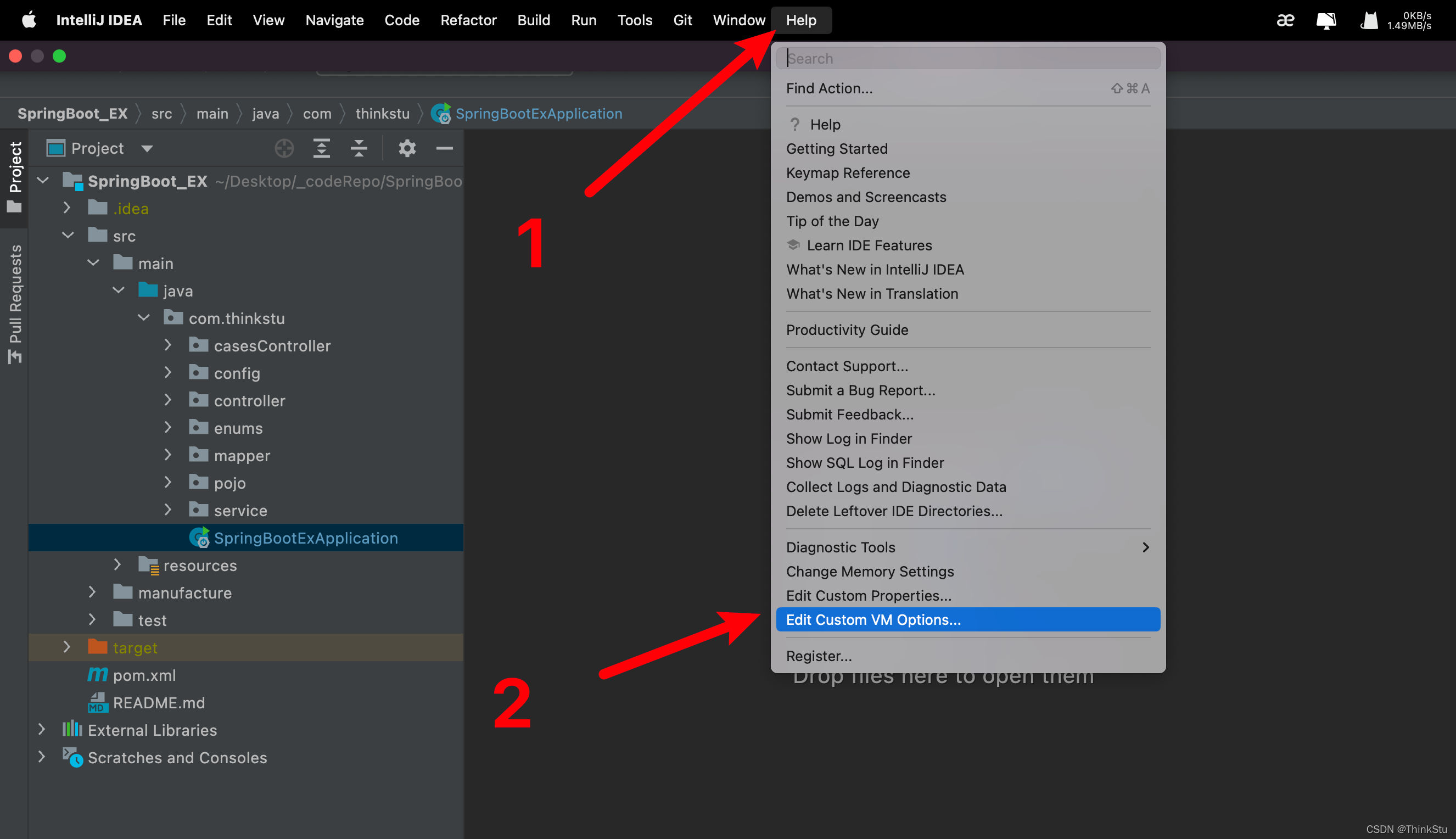Click the Learn IDE Features graduation cap icon

(793, 245)
